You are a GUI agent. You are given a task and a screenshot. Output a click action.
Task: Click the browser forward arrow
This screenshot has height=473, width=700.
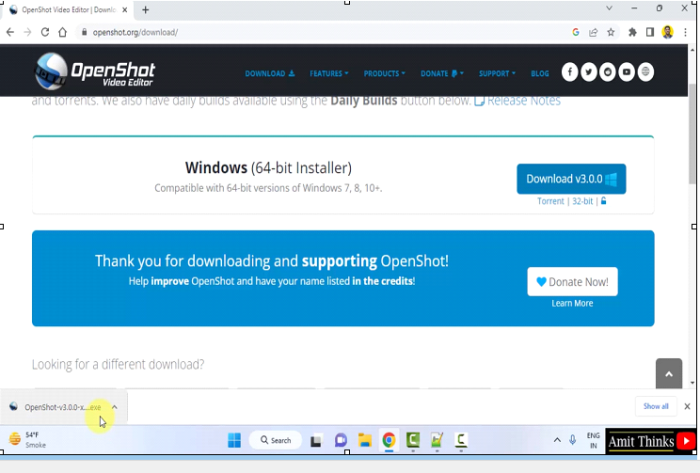[28, 32]
